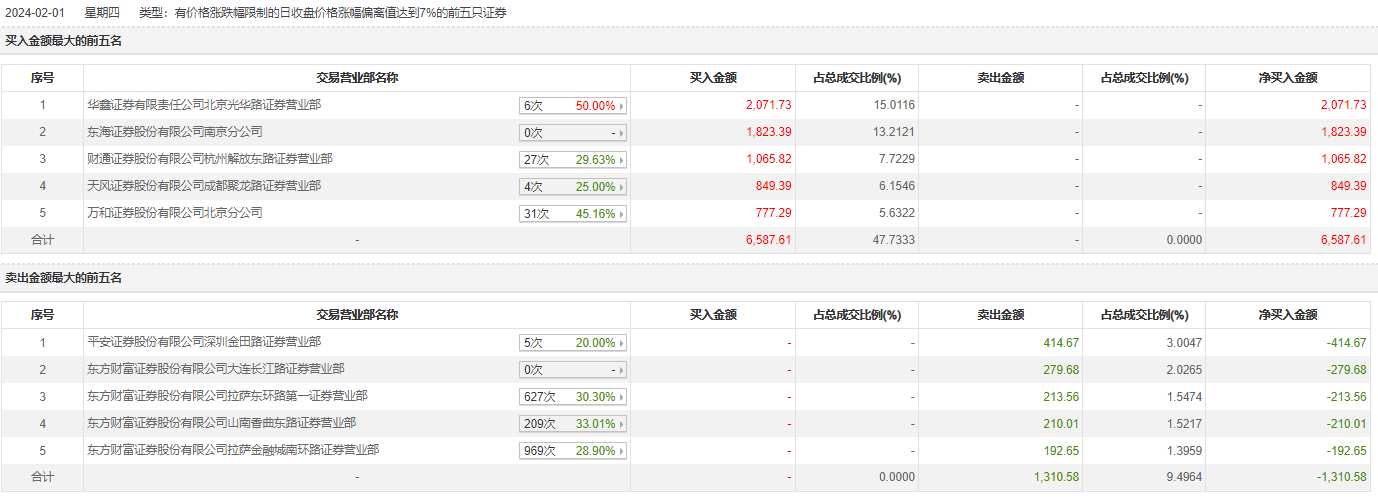Click sell amount 210.01 in 卖出金额 column

1061,423
